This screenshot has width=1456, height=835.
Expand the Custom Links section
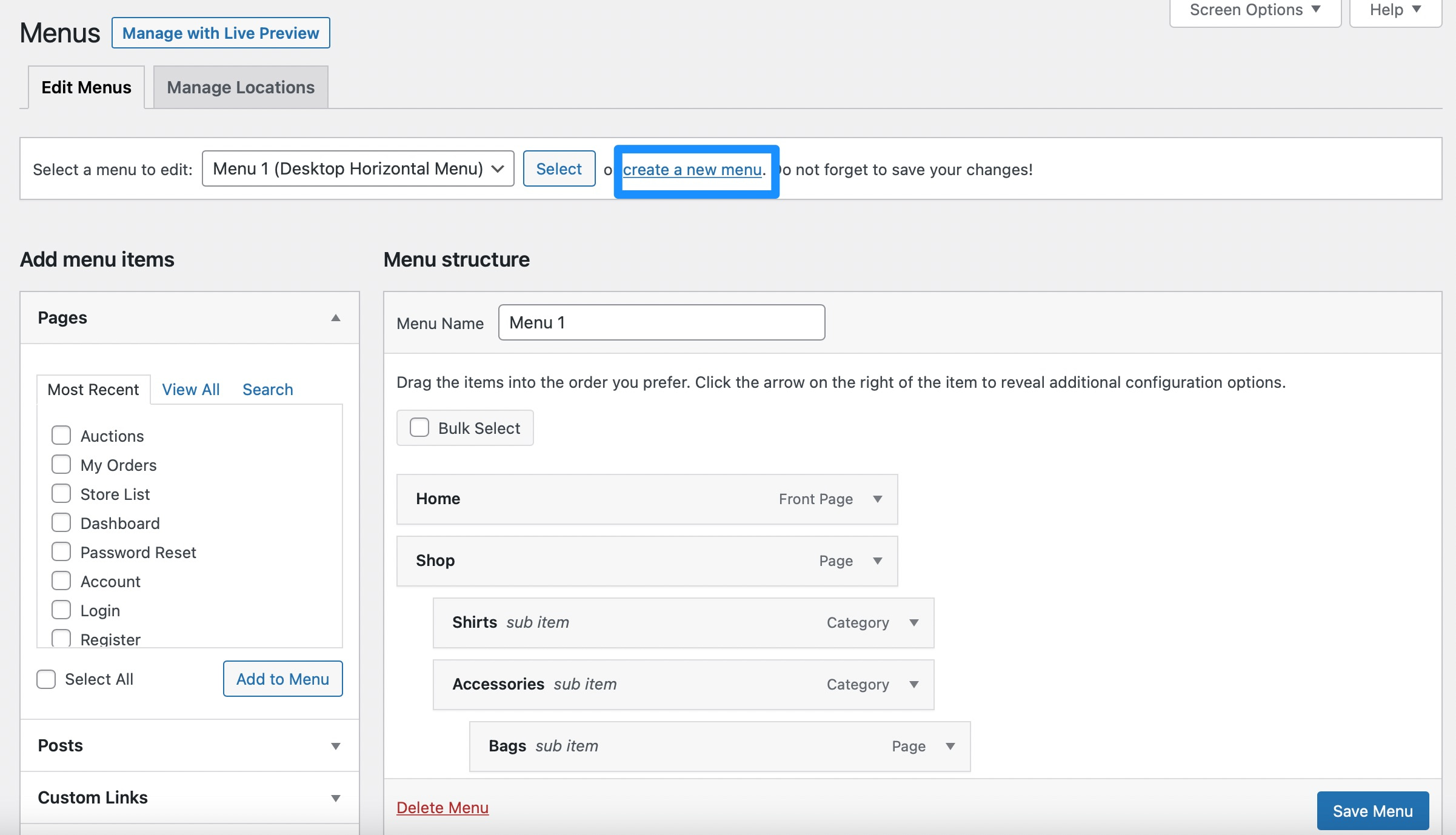335,798
